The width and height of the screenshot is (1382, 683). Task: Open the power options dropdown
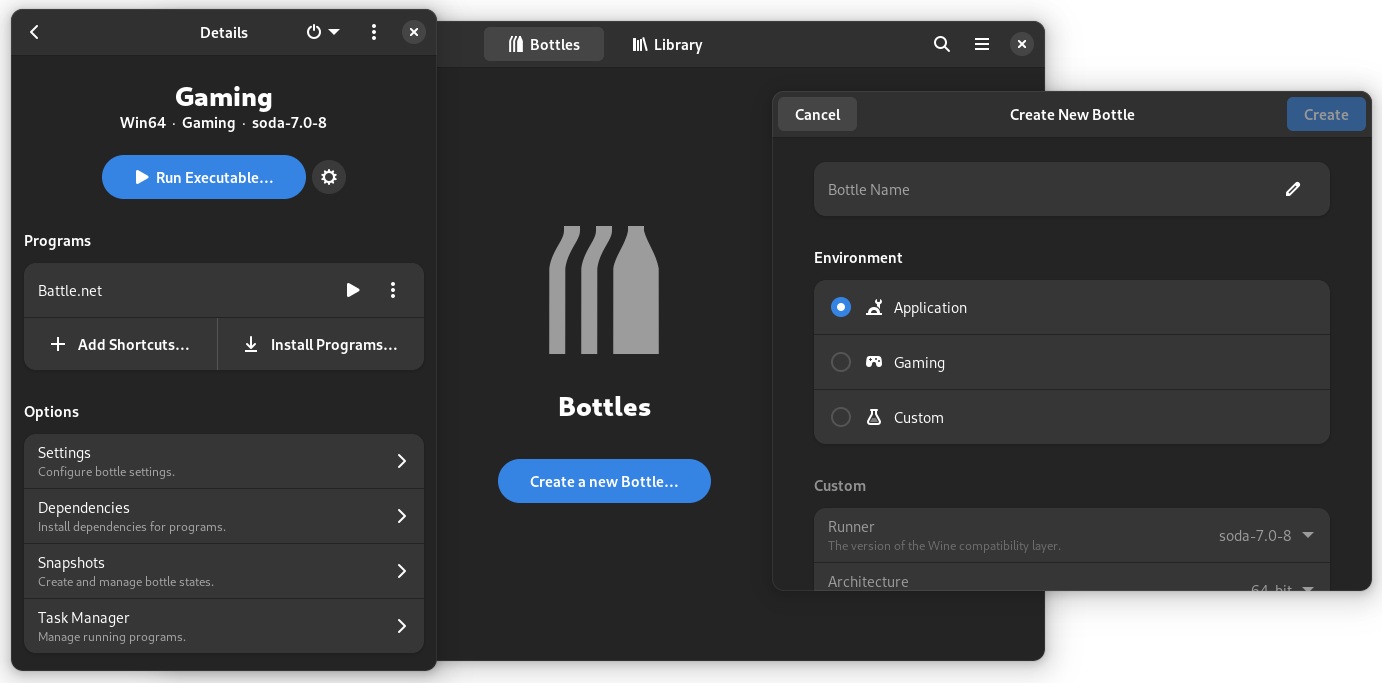pos(322,32)
